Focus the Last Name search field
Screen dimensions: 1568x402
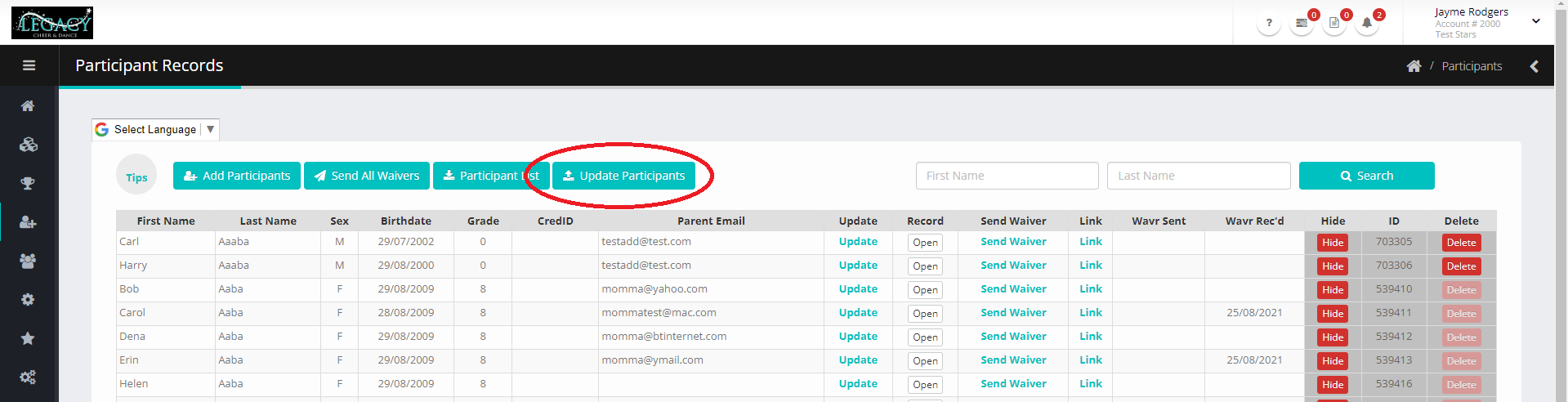tap(1199, 176)
